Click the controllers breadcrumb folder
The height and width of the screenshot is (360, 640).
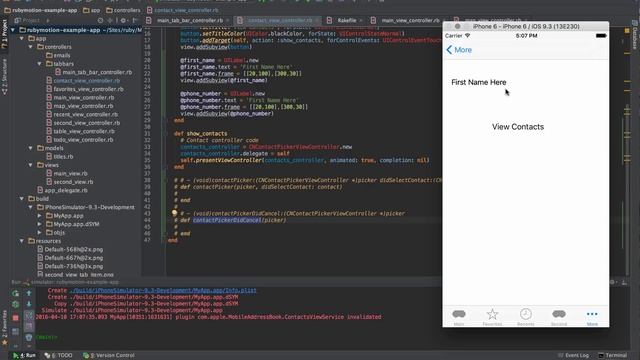click(123, 10)
